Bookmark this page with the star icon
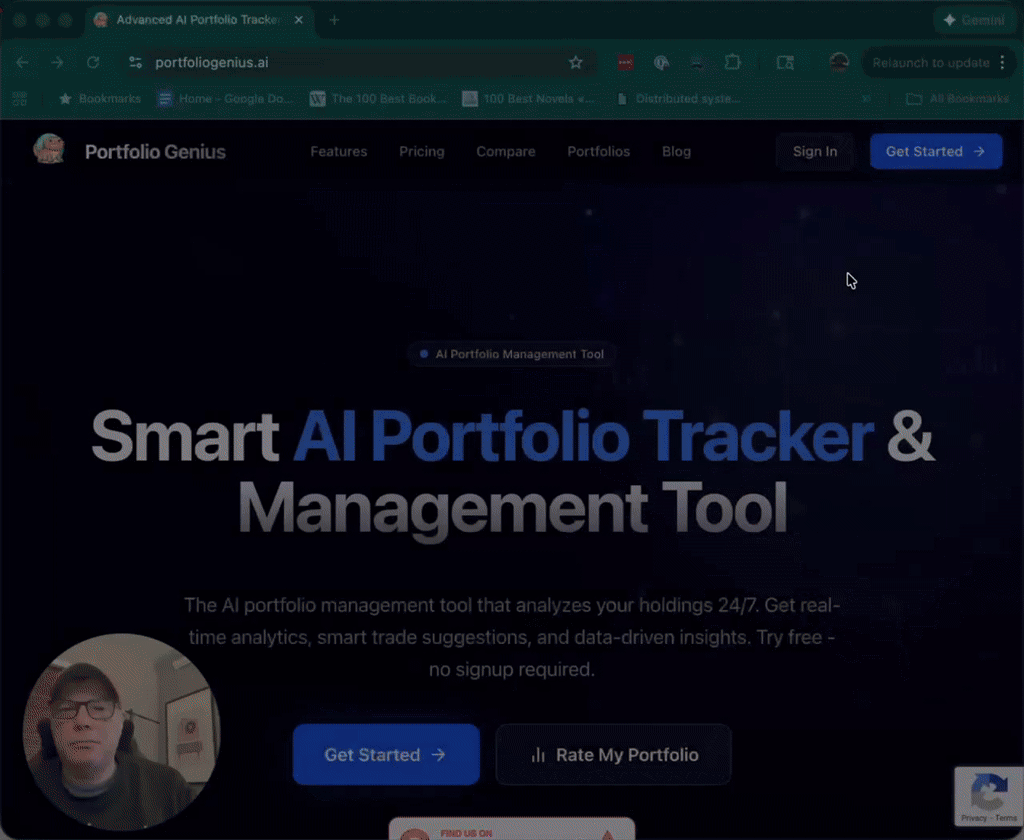The width and height of the screenshot is (1024, 840). click(x=575, y=62)
